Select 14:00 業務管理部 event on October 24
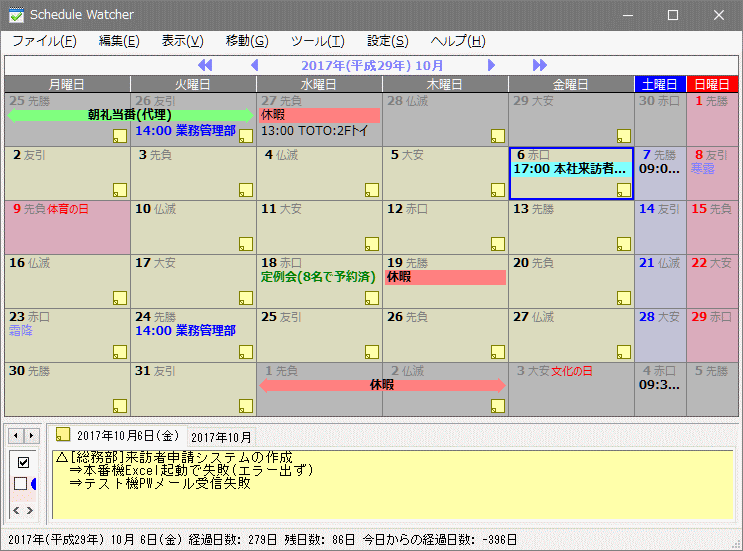The width and height of the screenshot is (743, 551). pyautogui.click(x=186, y=331)
